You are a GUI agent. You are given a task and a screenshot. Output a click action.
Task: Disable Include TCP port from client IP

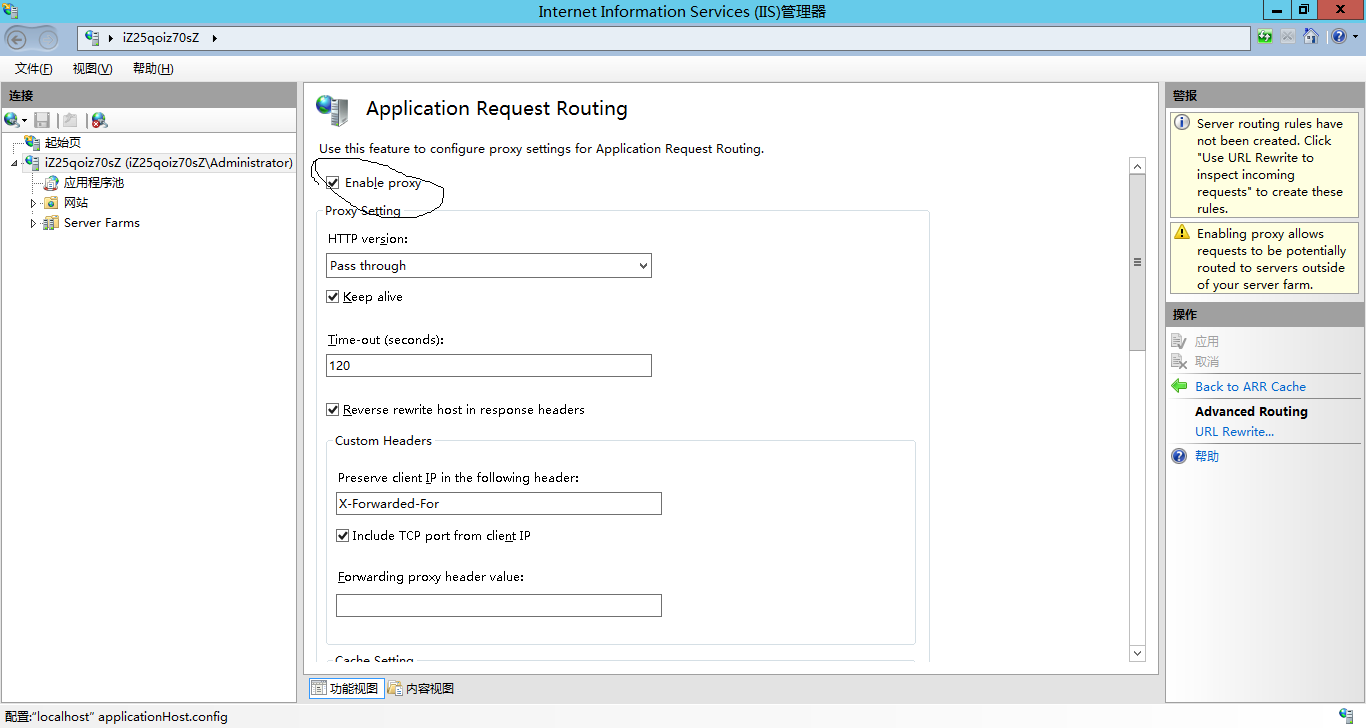342,536
